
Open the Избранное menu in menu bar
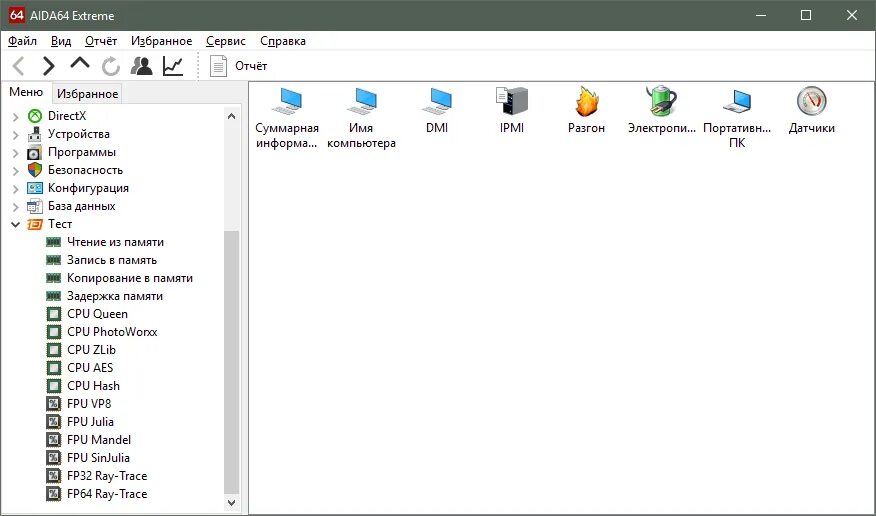(x=161, y=41)
